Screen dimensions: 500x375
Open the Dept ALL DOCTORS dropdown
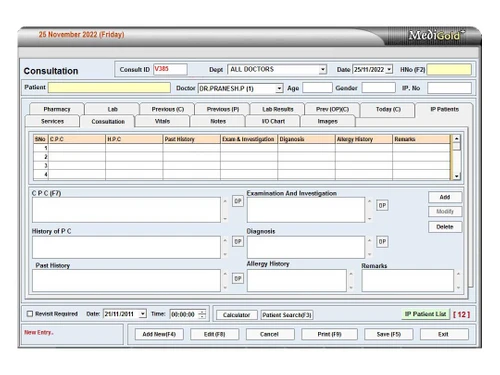pyautogui.click(x=322, y=69)
